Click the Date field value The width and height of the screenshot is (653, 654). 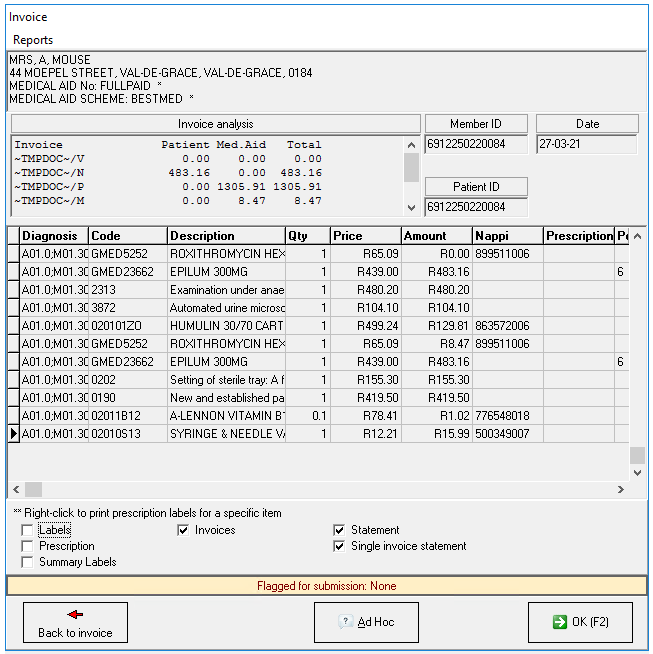coord(586,144)
